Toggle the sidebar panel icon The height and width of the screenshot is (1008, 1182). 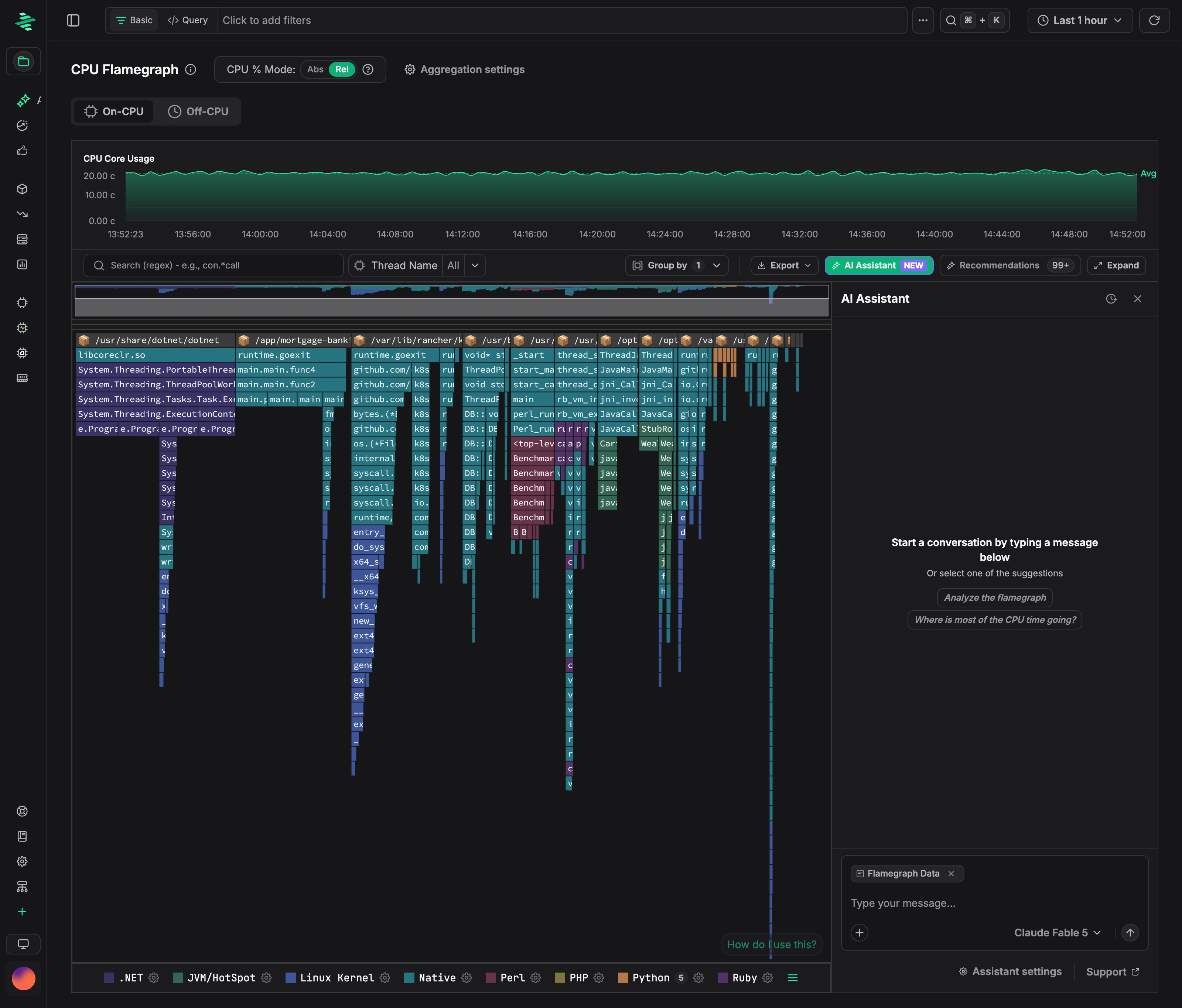pos(73,21)
